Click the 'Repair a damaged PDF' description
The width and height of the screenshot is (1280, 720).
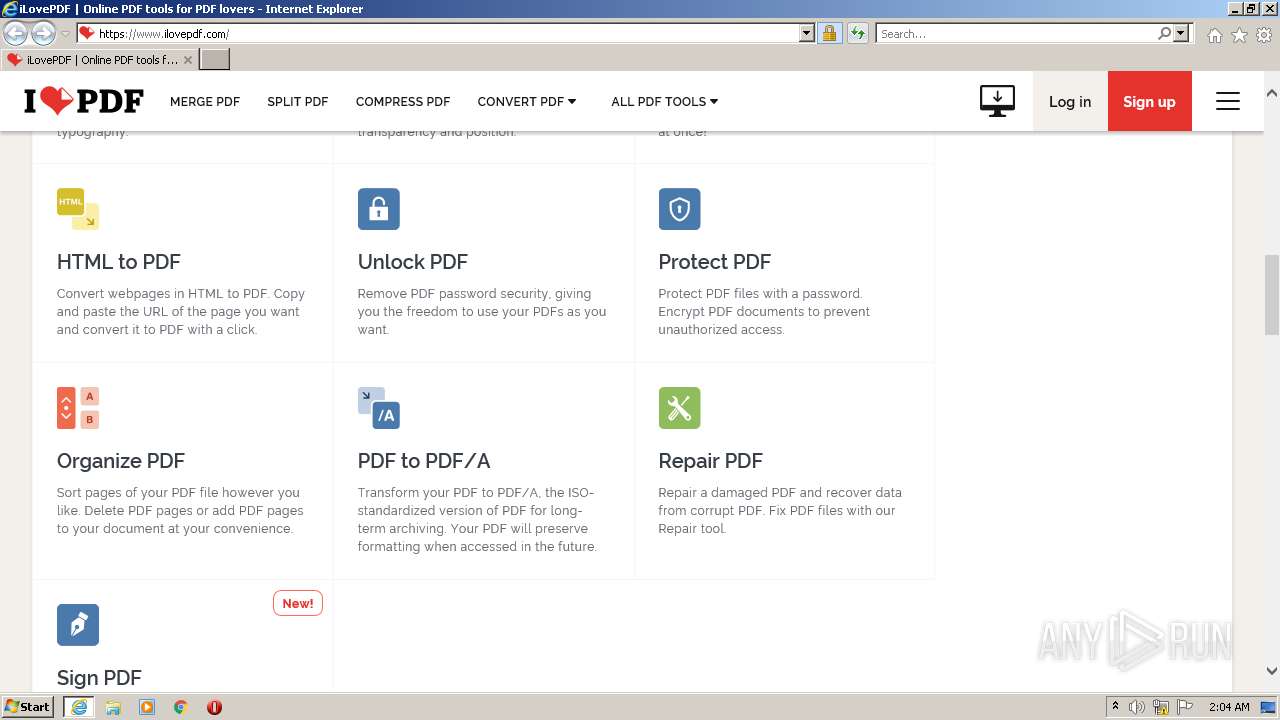click(x=780, y=511)
